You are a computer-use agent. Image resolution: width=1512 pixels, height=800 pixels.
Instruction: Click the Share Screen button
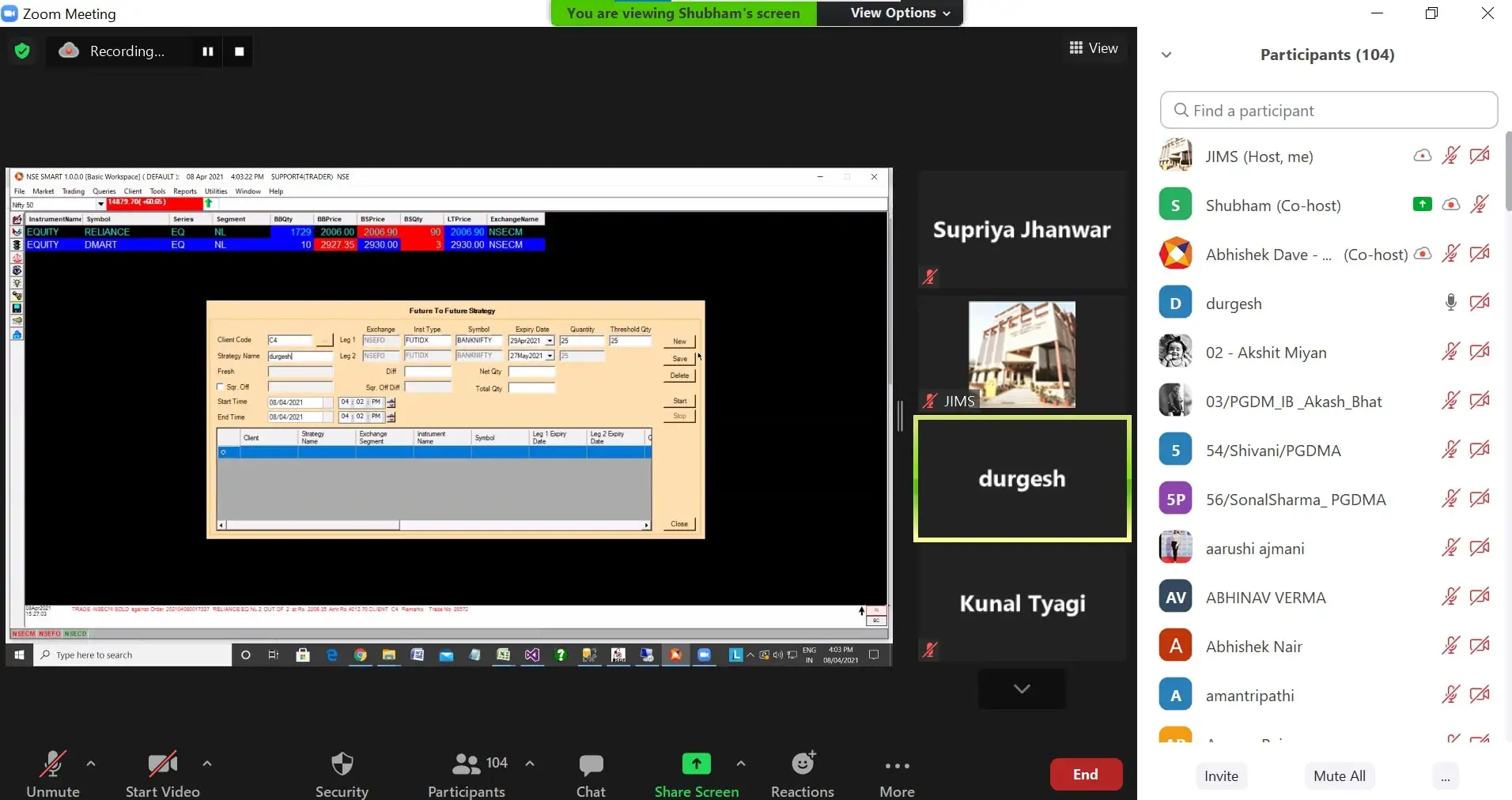[696, 774]
